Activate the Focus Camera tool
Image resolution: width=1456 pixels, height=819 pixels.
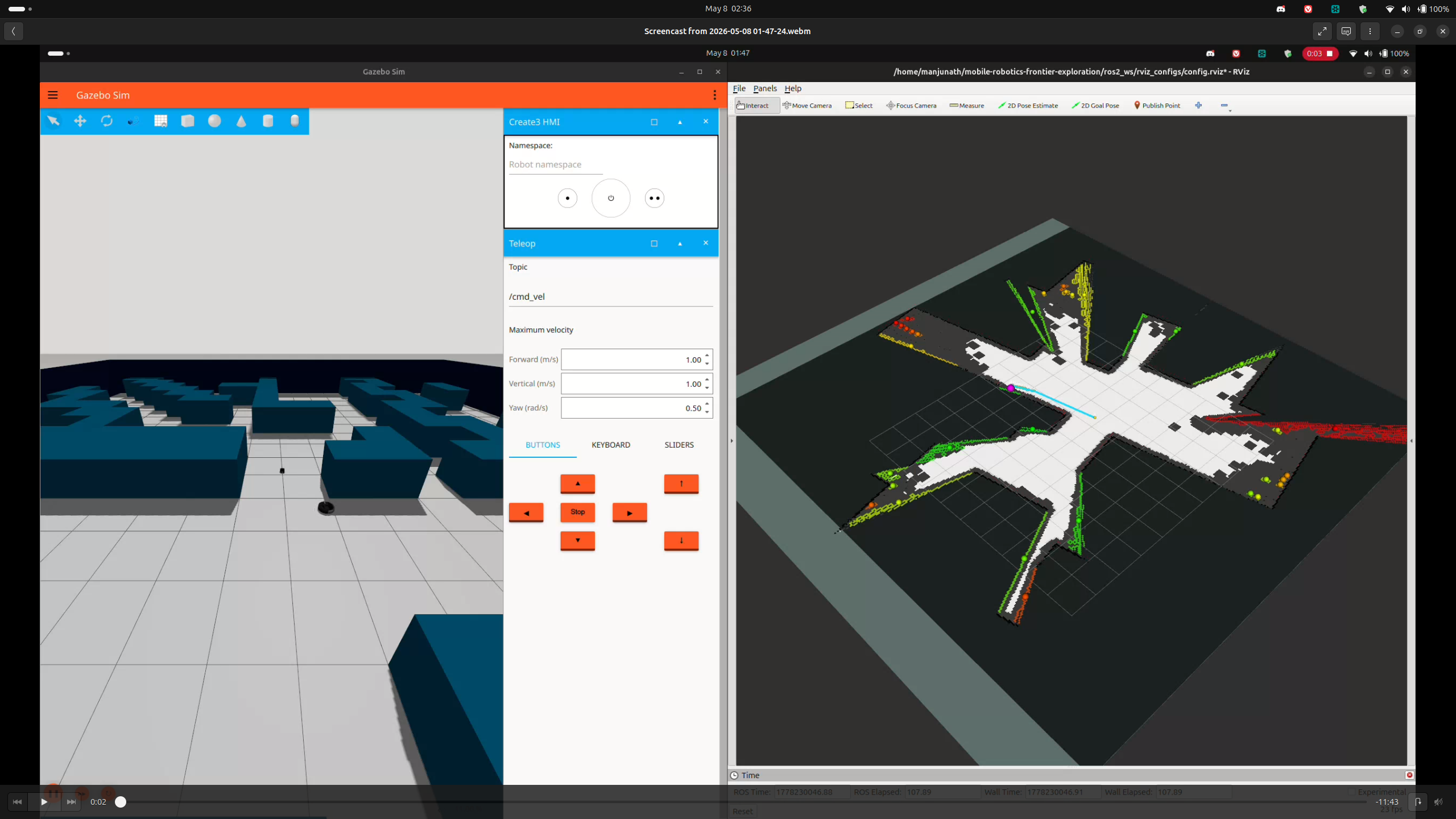(911, 105)
